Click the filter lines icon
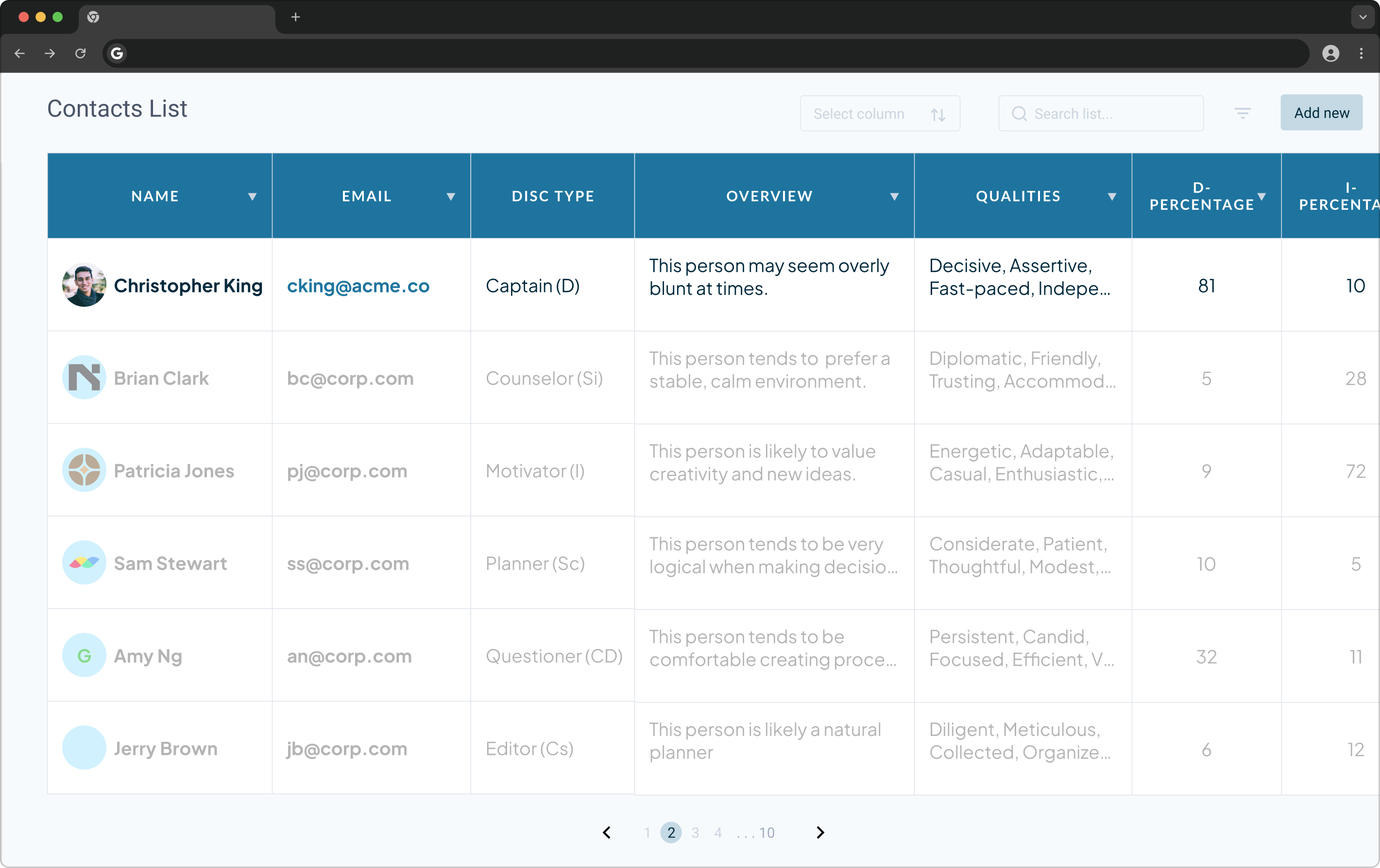This screenshot has width=1380, height=868. click(1242, 114)
